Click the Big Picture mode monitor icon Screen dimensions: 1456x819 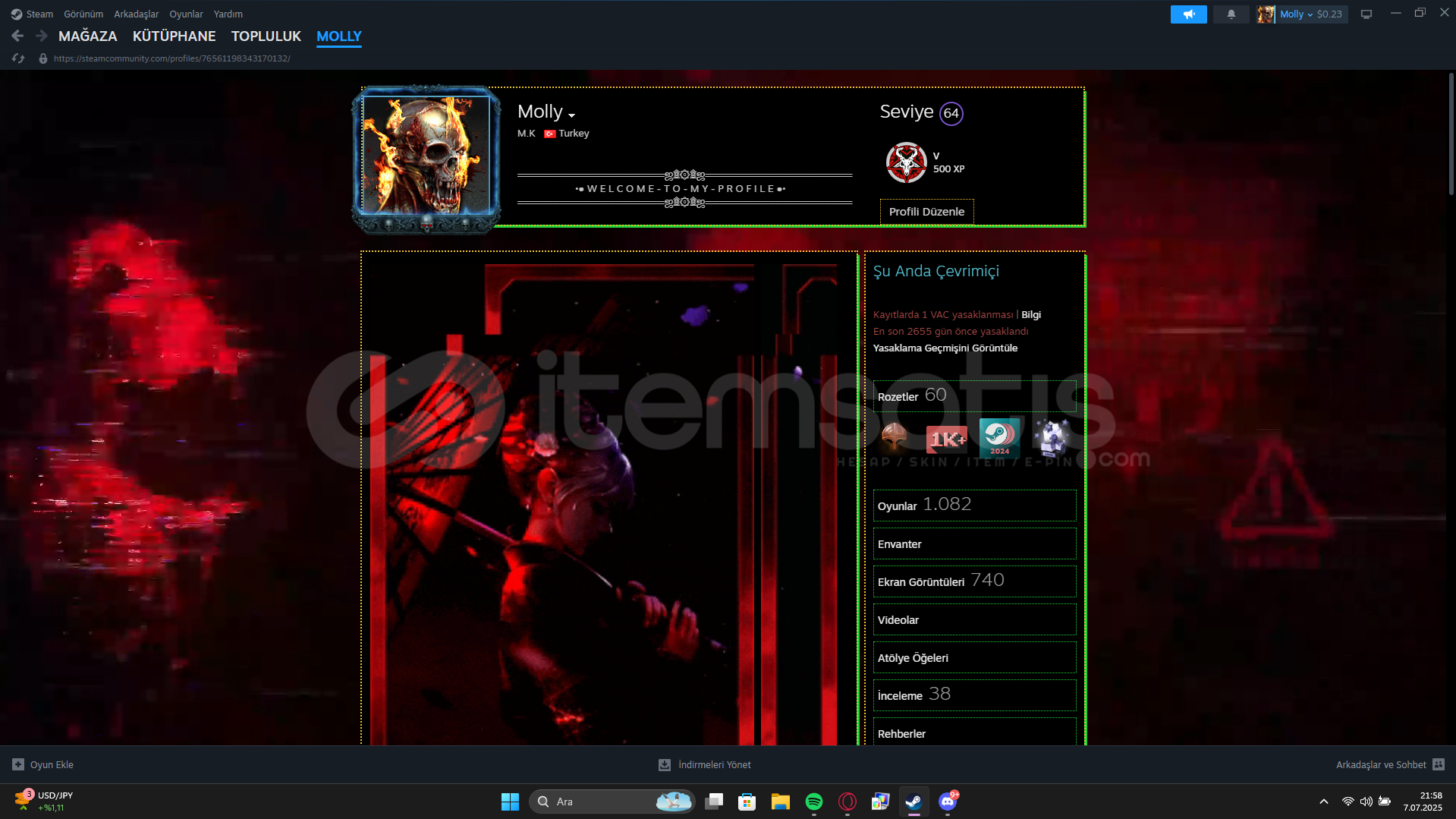[x=1366, y=14]
